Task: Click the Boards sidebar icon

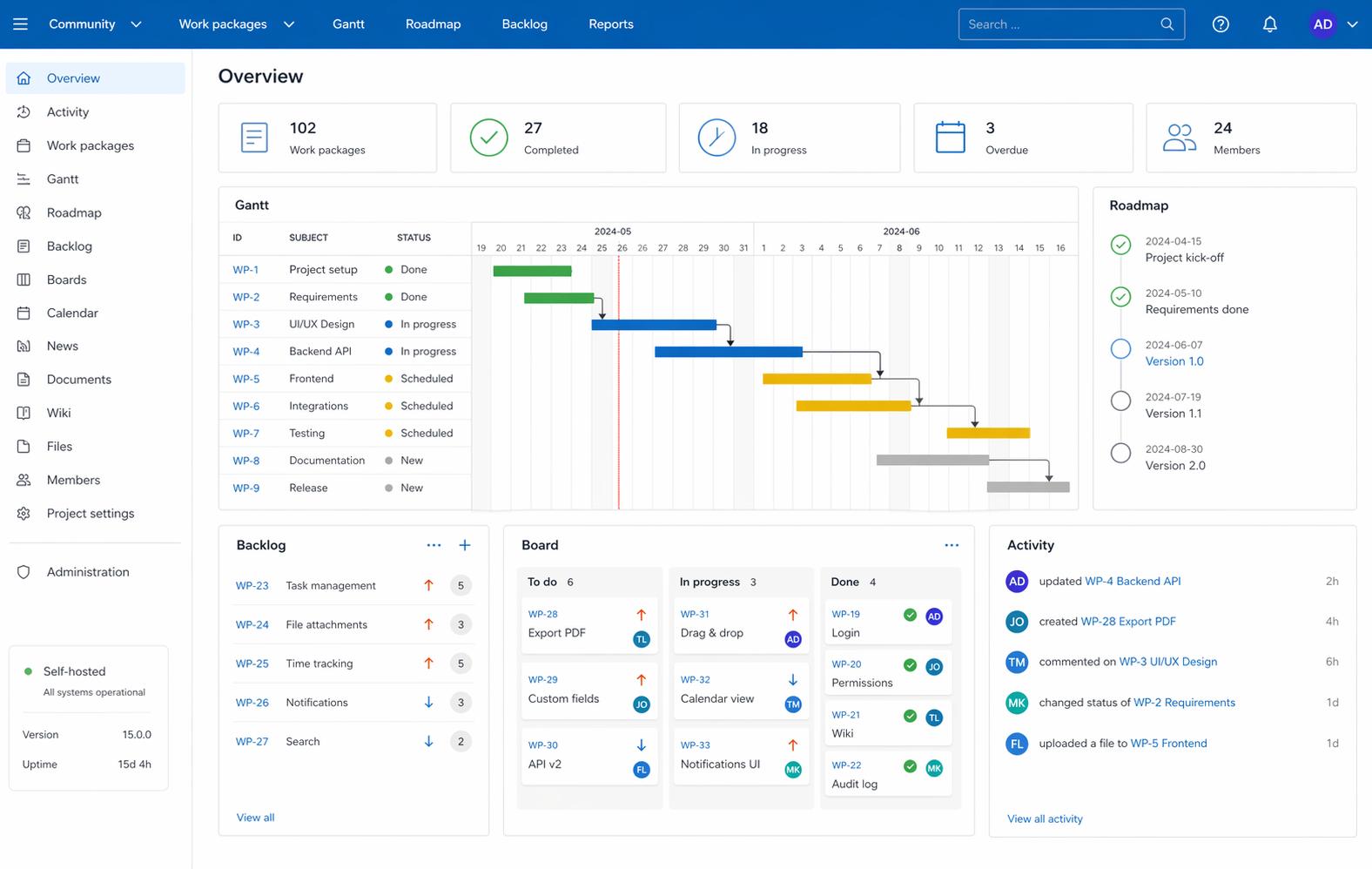Action: point(24,280)
